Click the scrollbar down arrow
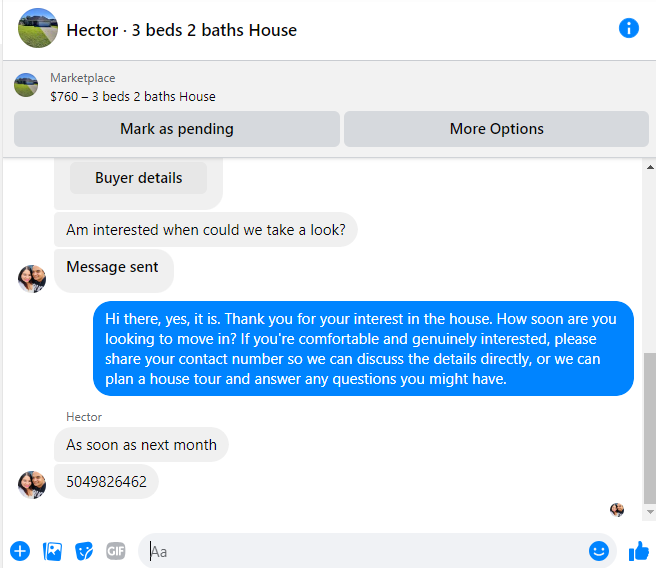This screenshot has width=656, height=568. [x=650, y=512]
